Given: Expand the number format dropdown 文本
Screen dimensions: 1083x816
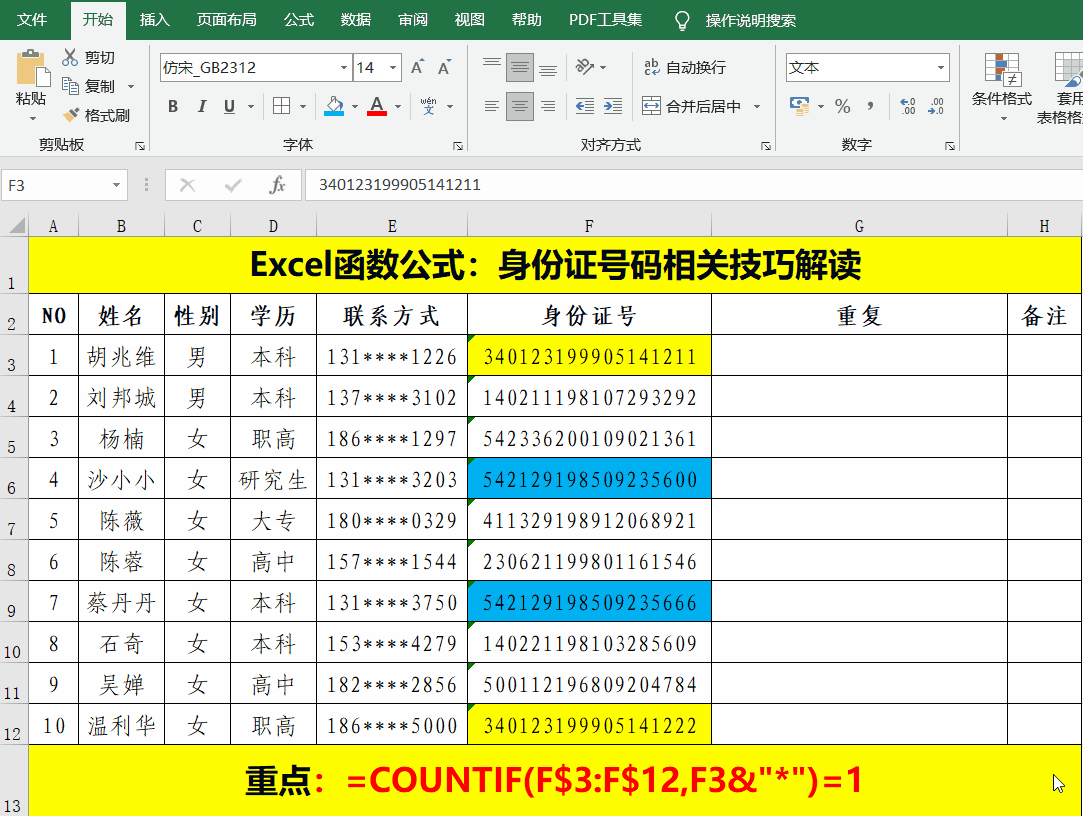Looking at the screenshot, I should click(941, 68).
